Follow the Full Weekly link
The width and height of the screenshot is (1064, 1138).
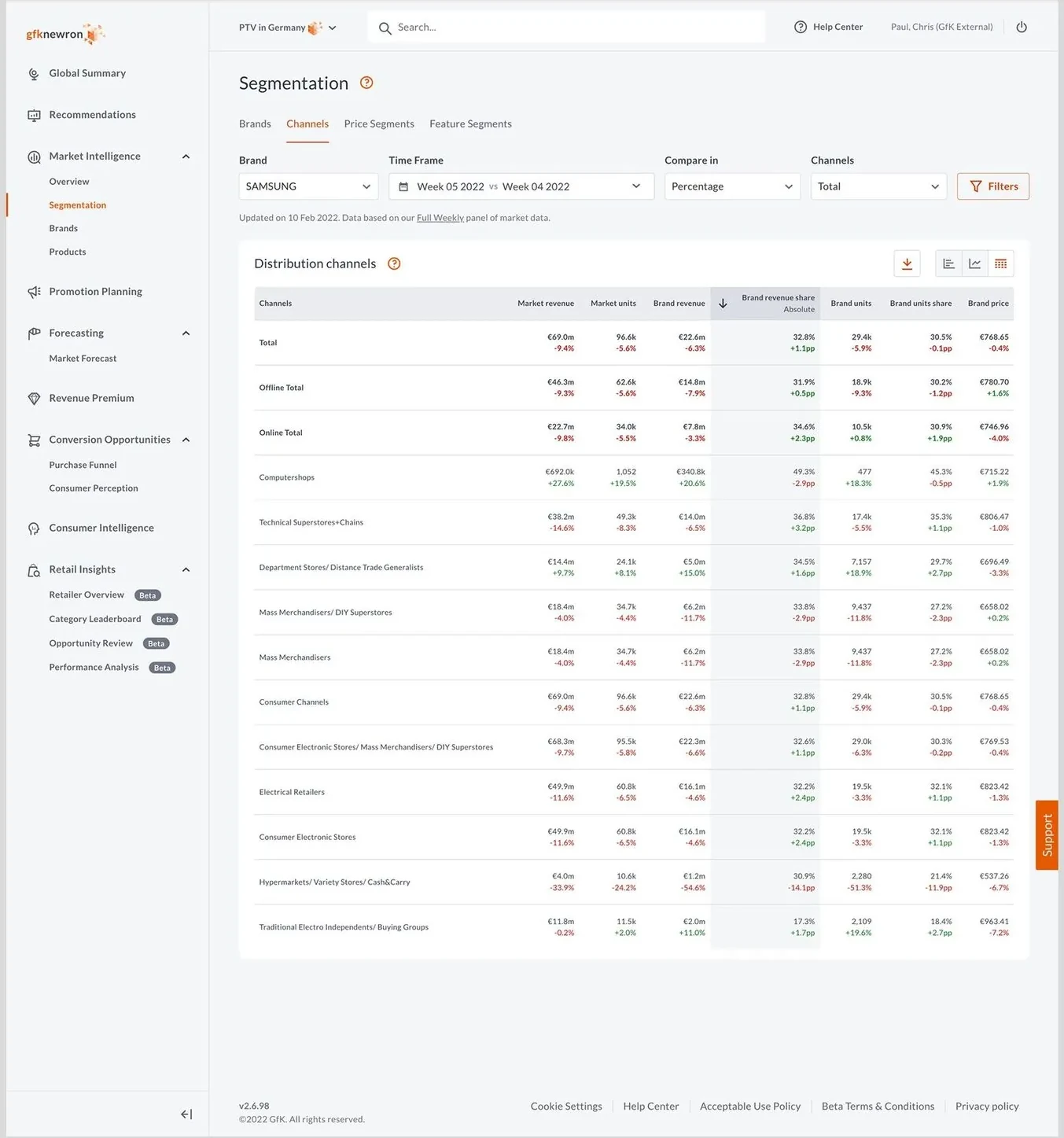tap(440, 219)
